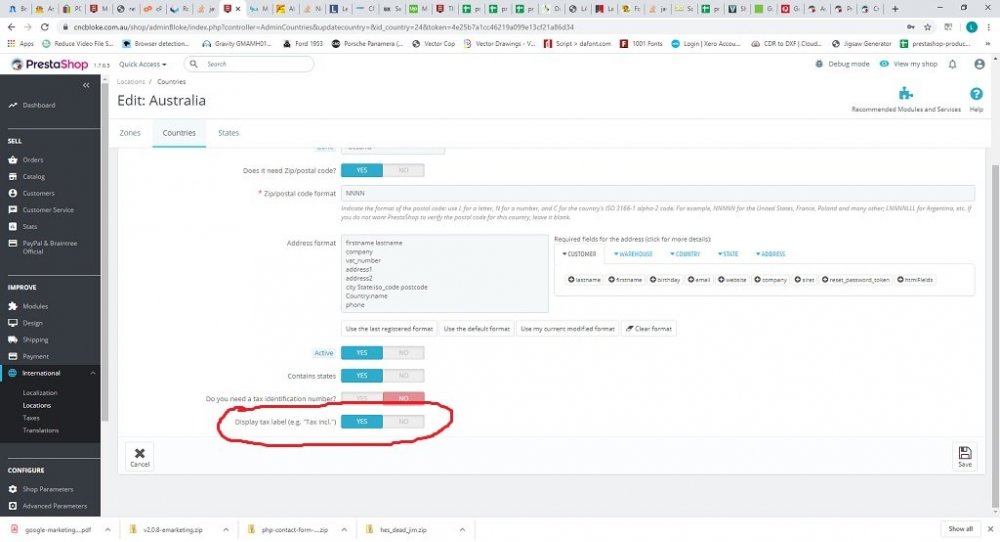Click the Zip/postal code format field
The height and width of the screenshot is (542, 1000).
pyautogui.click(x=658, y=193)
